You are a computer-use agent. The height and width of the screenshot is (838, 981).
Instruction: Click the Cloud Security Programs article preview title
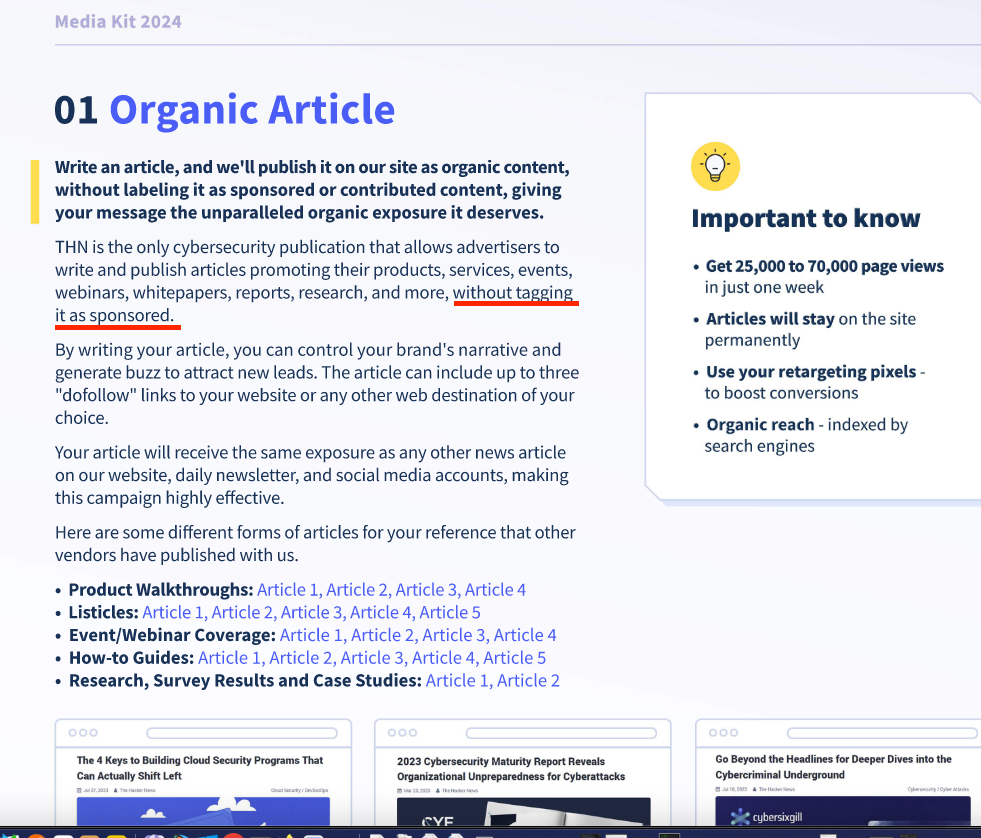(x=200, y=768)
